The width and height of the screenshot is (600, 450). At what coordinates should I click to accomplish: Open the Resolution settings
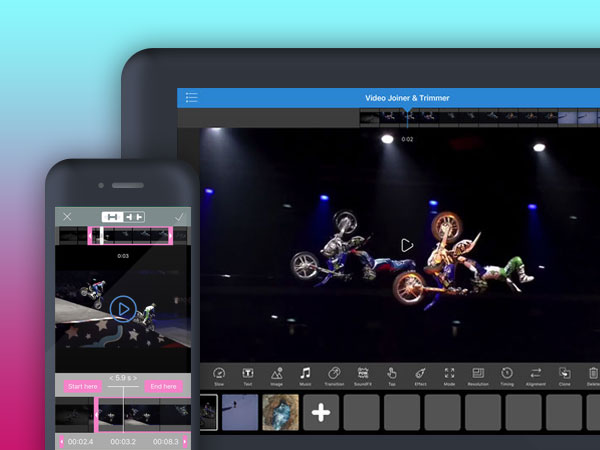(x=478, y=374)
